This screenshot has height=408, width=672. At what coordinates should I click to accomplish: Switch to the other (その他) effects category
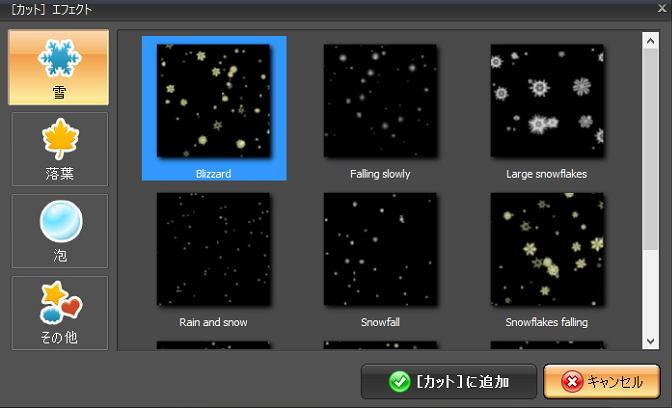click(59, 311)
